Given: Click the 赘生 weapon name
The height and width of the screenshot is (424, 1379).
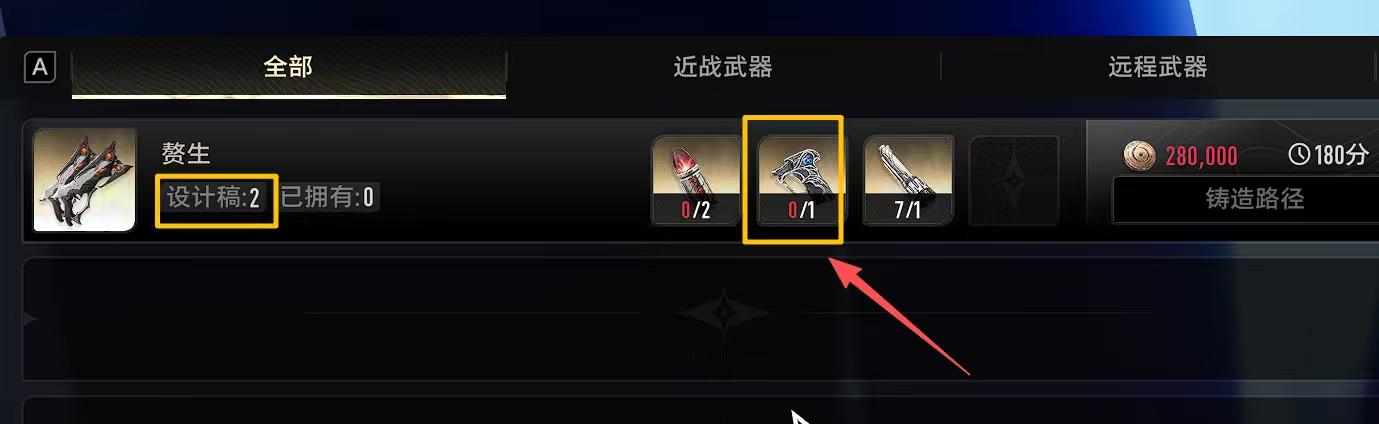Looking at the screenshot, I should [x=186, y=153].
